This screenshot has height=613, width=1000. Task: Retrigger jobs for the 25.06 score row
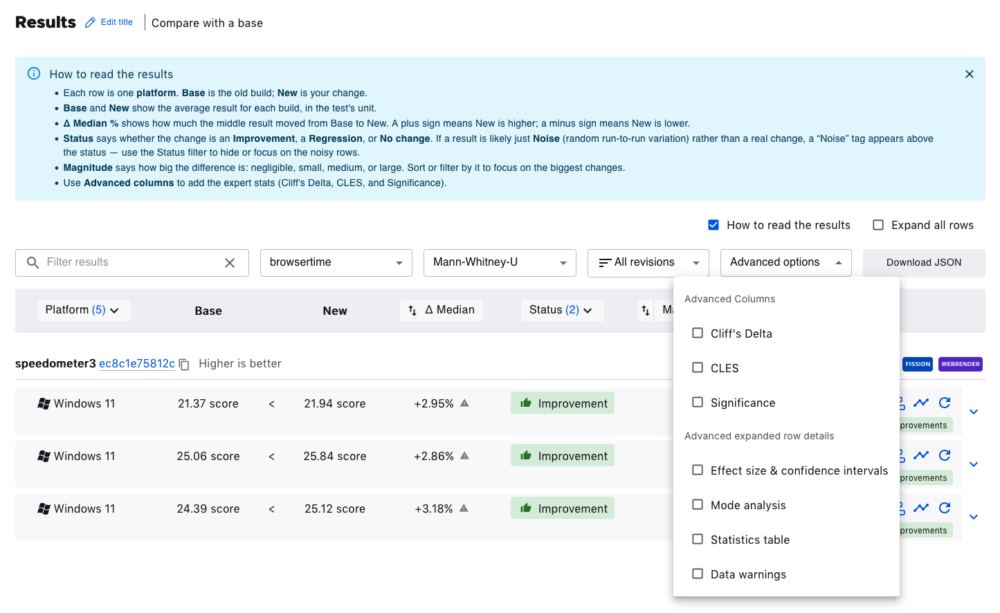(x=945, y=455)
